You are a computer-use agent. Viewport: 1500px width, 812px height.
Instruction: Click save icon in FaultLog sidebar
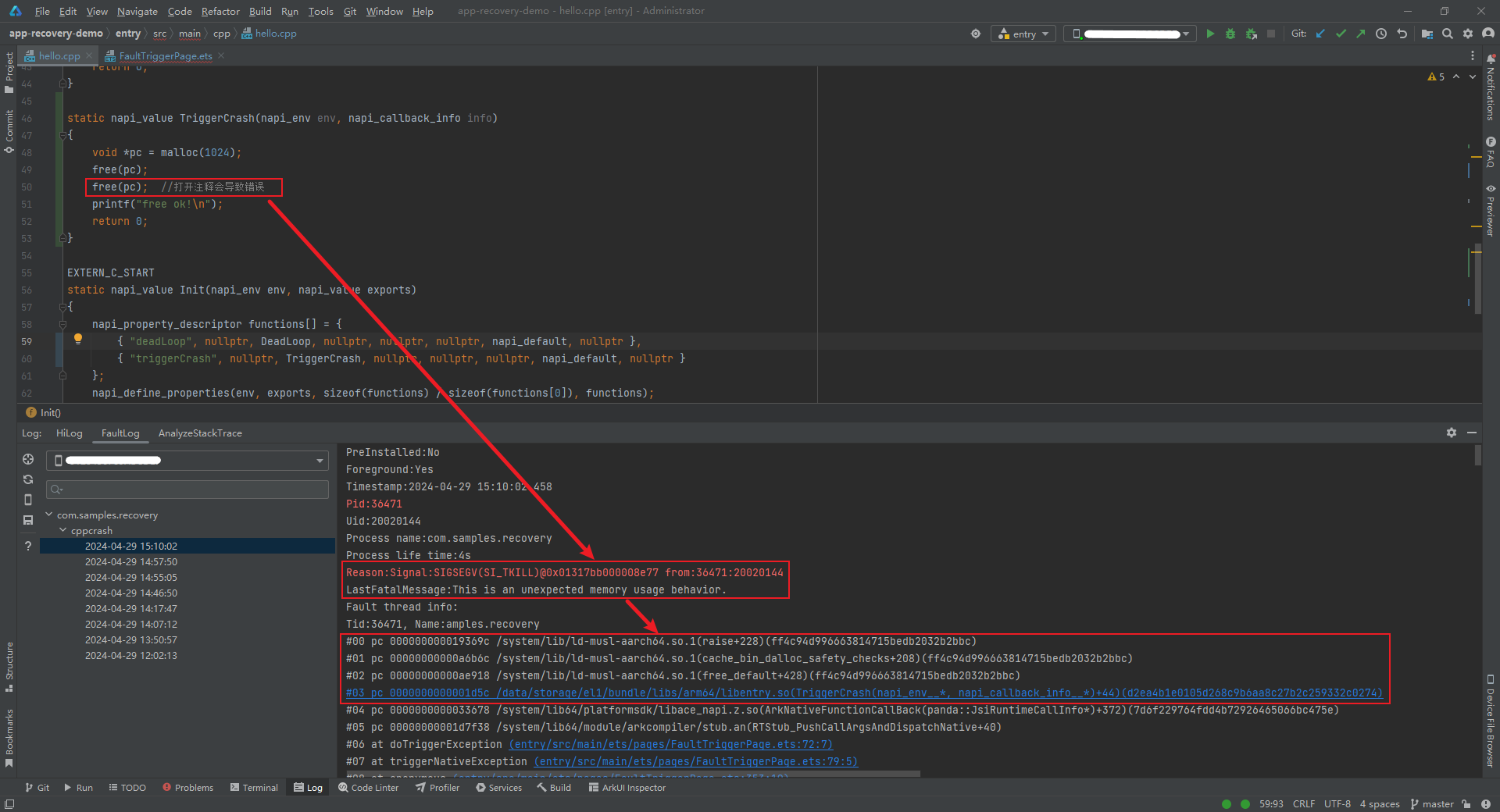pyautogui.click(x=28, y=520)
